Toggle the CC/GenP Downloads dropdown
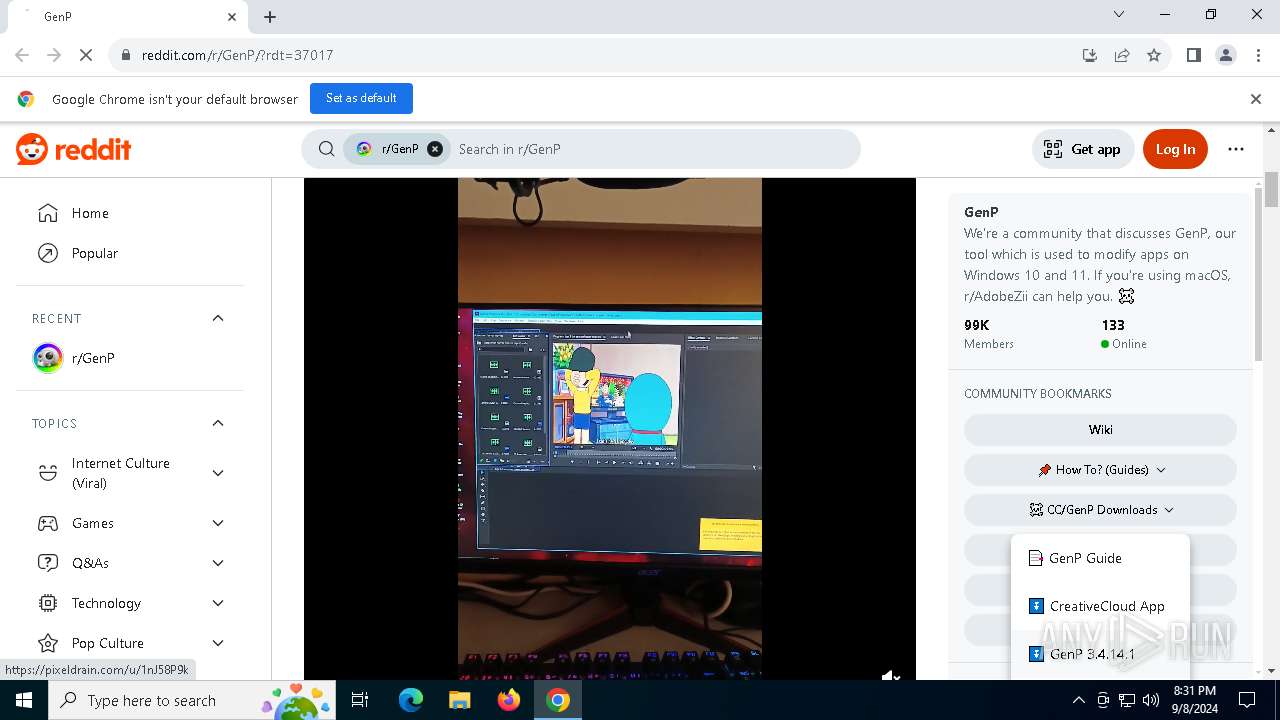Screen dimensions: 1280x720 (x=1100, y=510)
